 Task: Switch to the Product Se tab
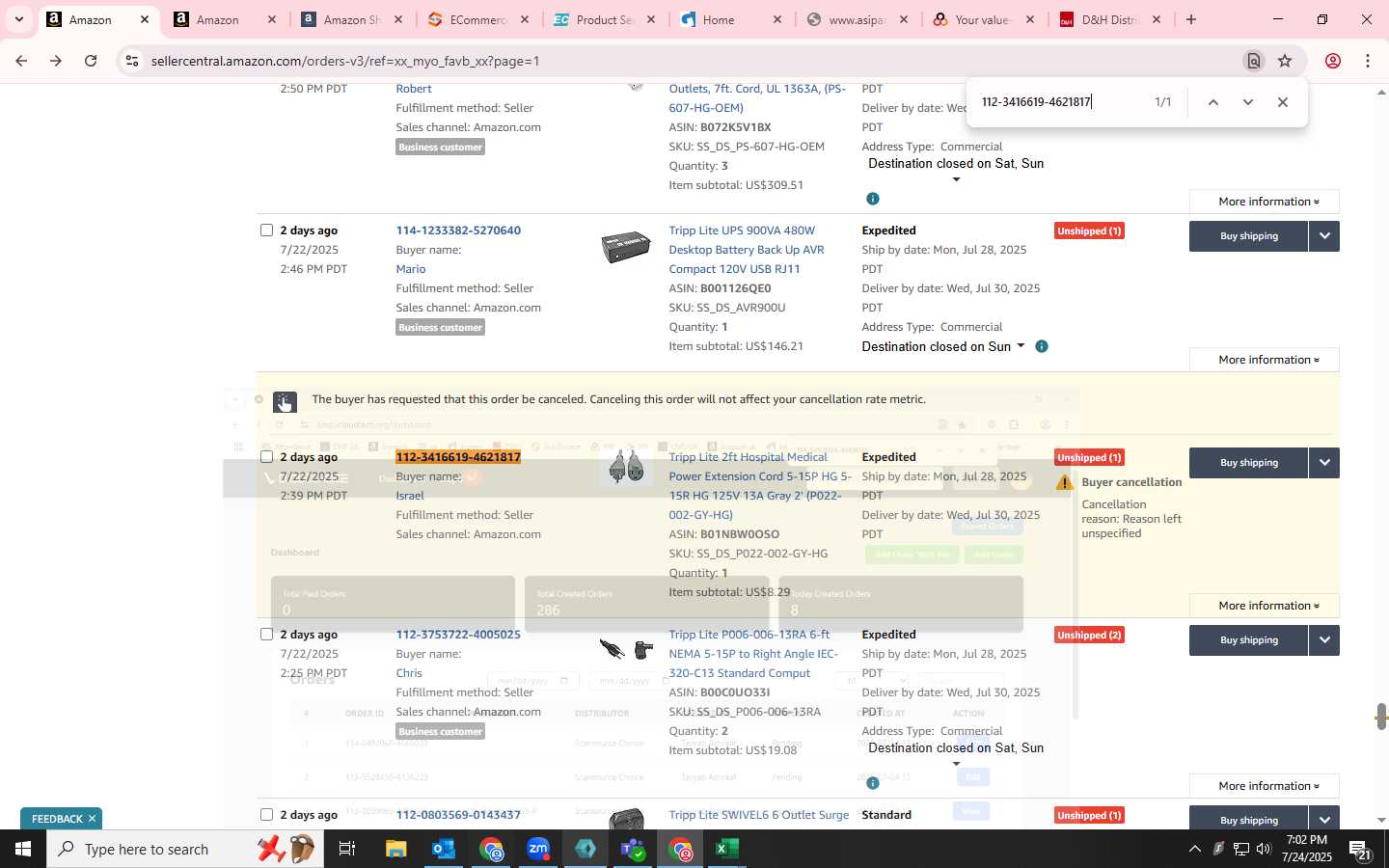(x=605, y=19)
